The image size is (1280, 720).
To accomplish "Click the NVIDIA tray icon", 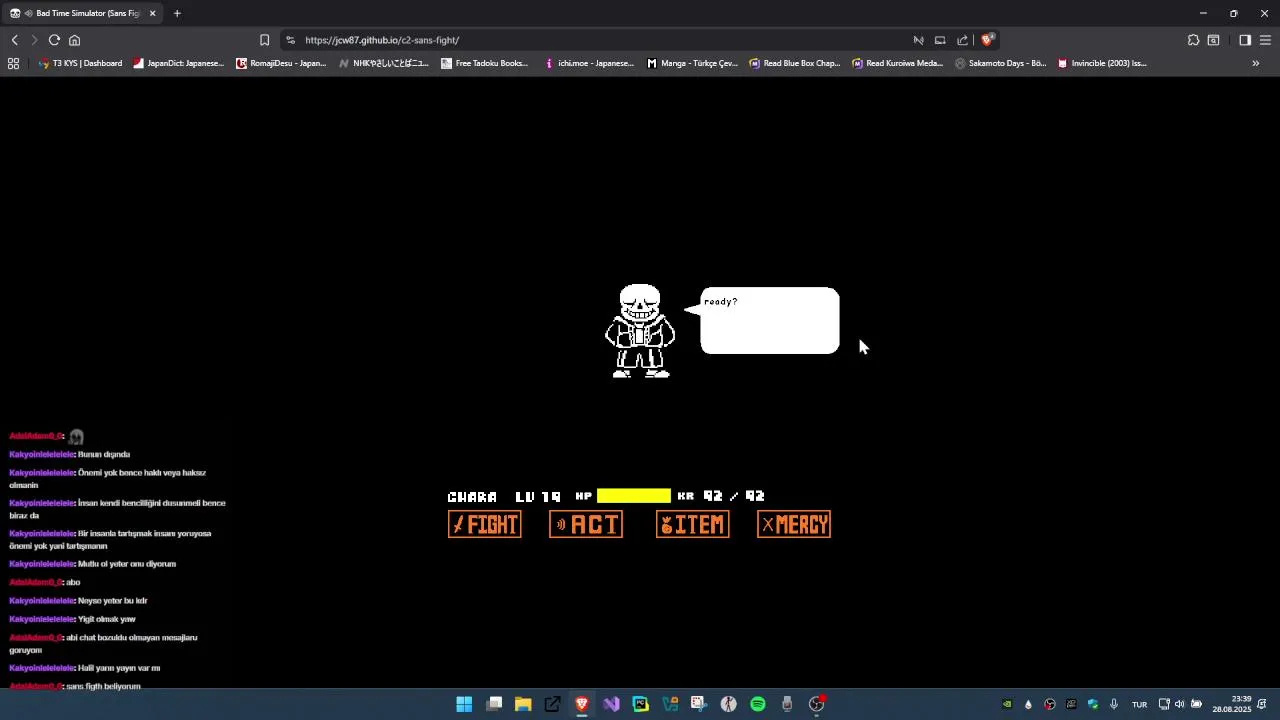I will click(x=1007, y=704).
